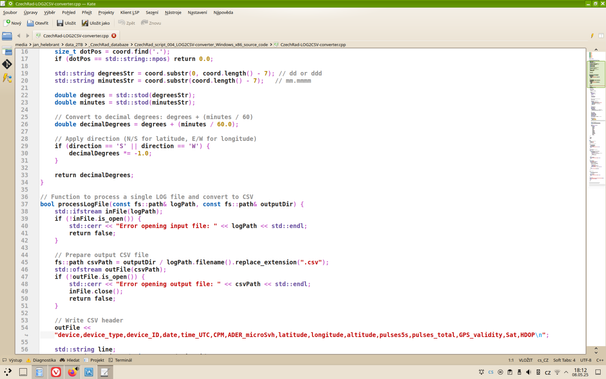Open the Hledat search panel

click(x=70, y=360)
